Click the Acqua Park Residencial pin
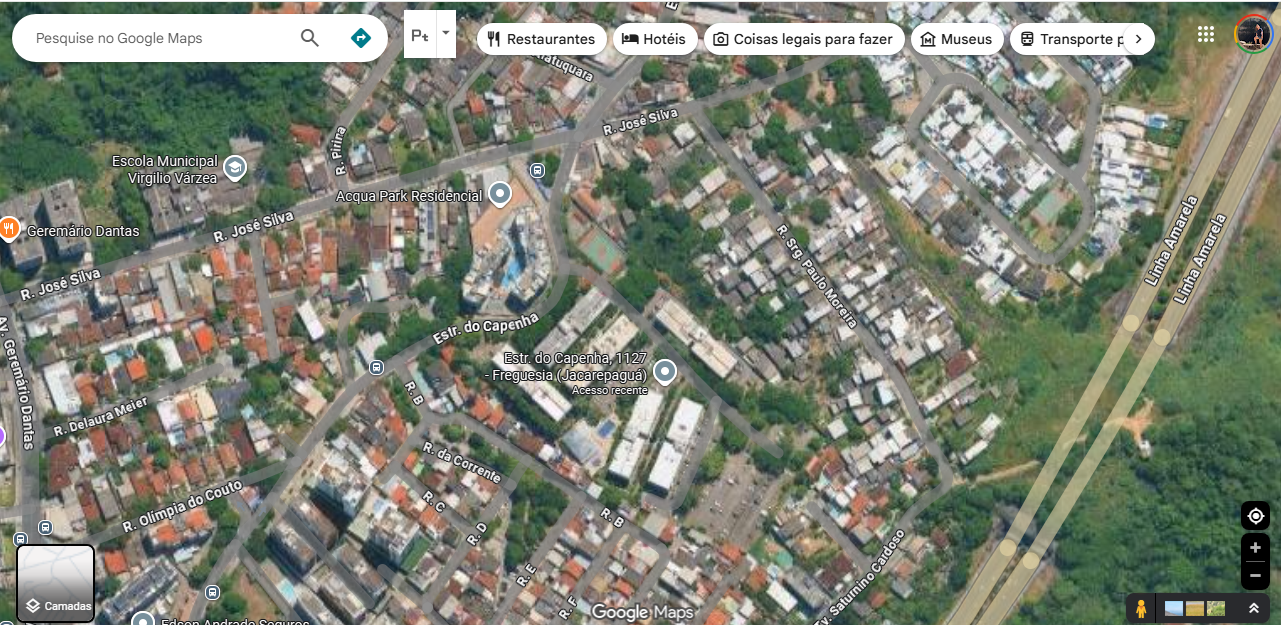Viewport: 1281px width, 625px height. click(499, 194)
